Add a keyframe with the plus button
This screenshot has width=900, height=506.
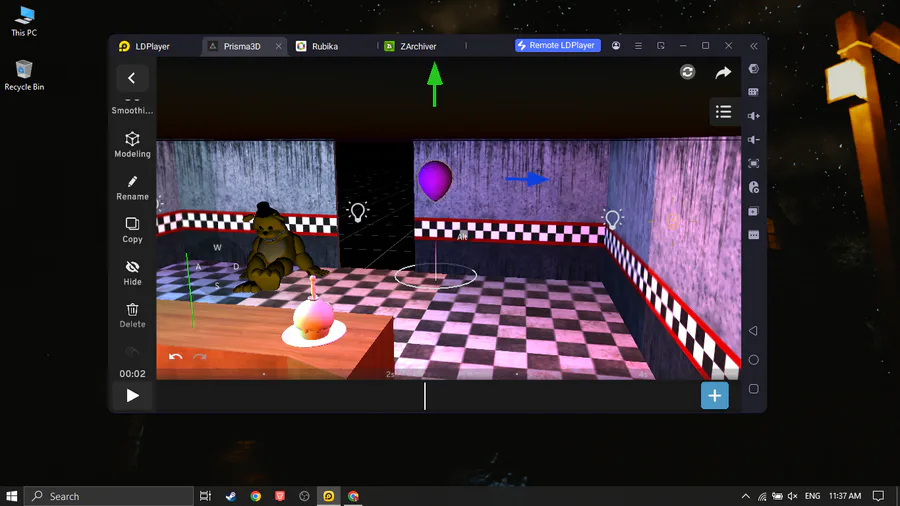[x=715, y=395]
